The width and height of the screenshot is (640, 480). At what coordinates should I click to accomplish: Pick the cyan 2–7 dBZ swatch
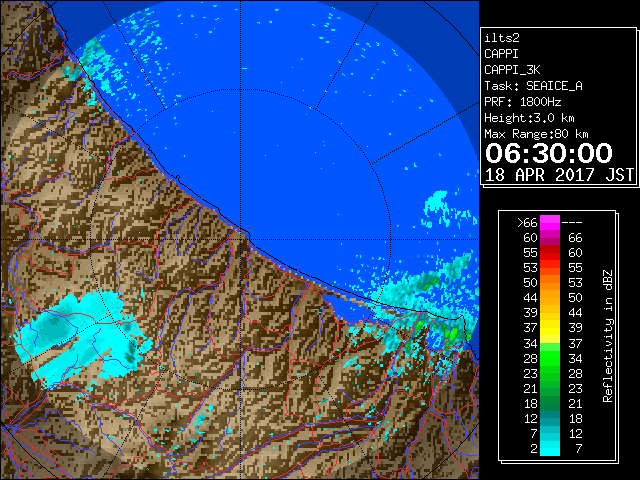click(550, 448)
